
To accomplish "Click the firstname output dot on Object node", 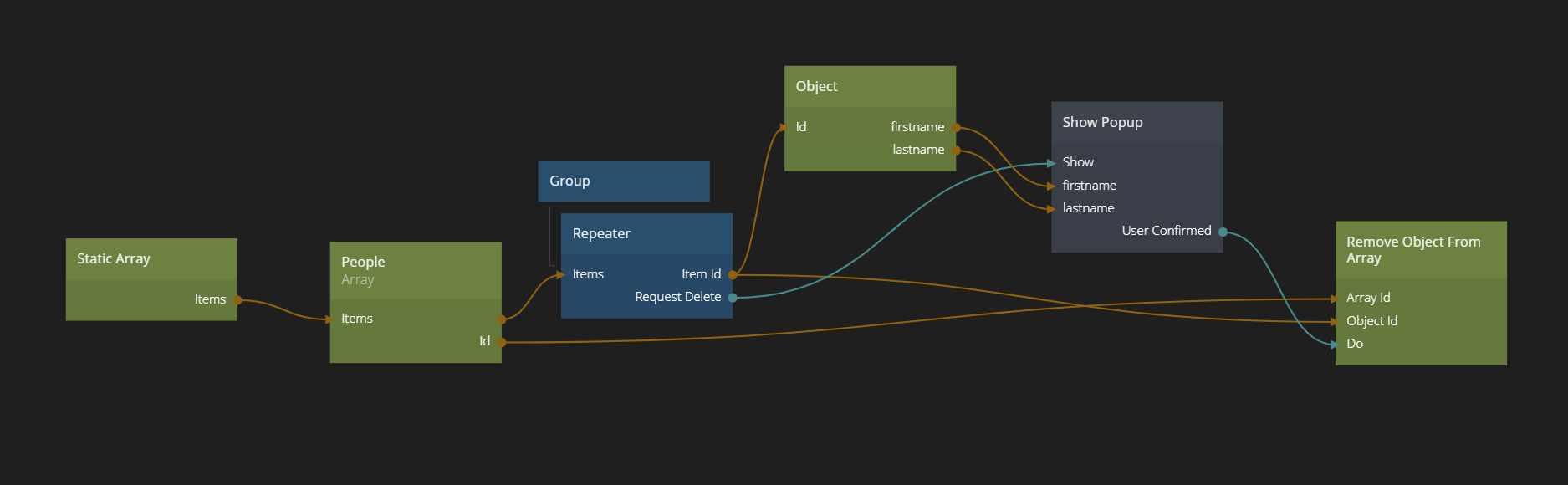I will click(956, 128).
